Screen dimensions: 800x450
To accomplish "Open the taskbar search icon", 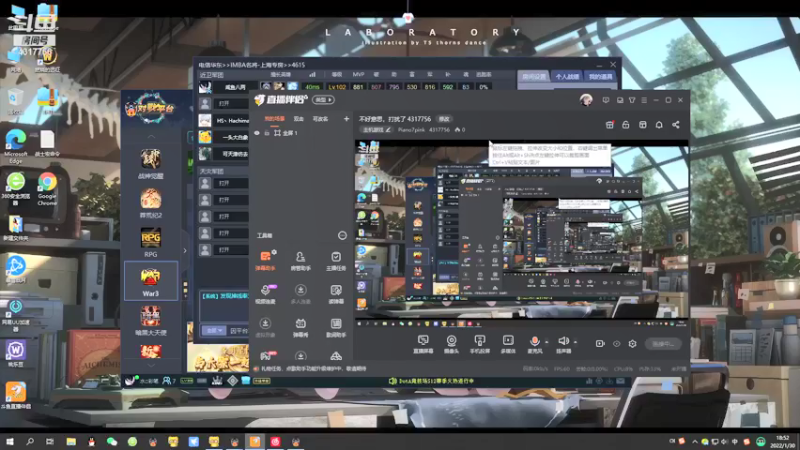I will [x=30, y=441].
